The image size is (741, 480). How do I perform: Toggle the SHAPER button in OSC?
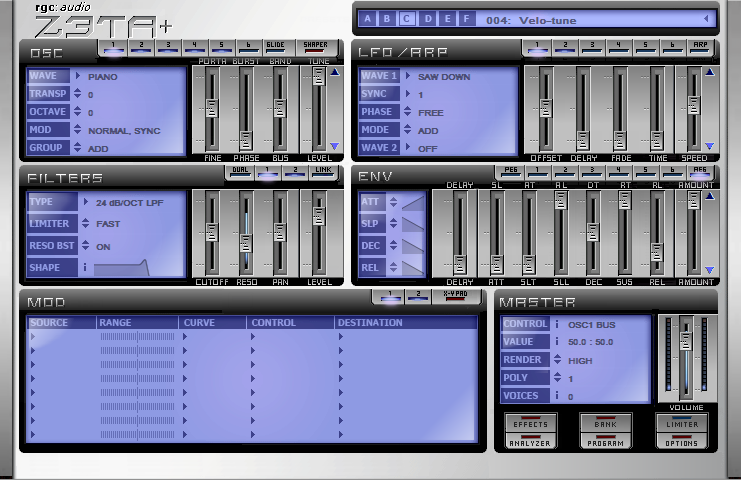[x=315, y=48]
